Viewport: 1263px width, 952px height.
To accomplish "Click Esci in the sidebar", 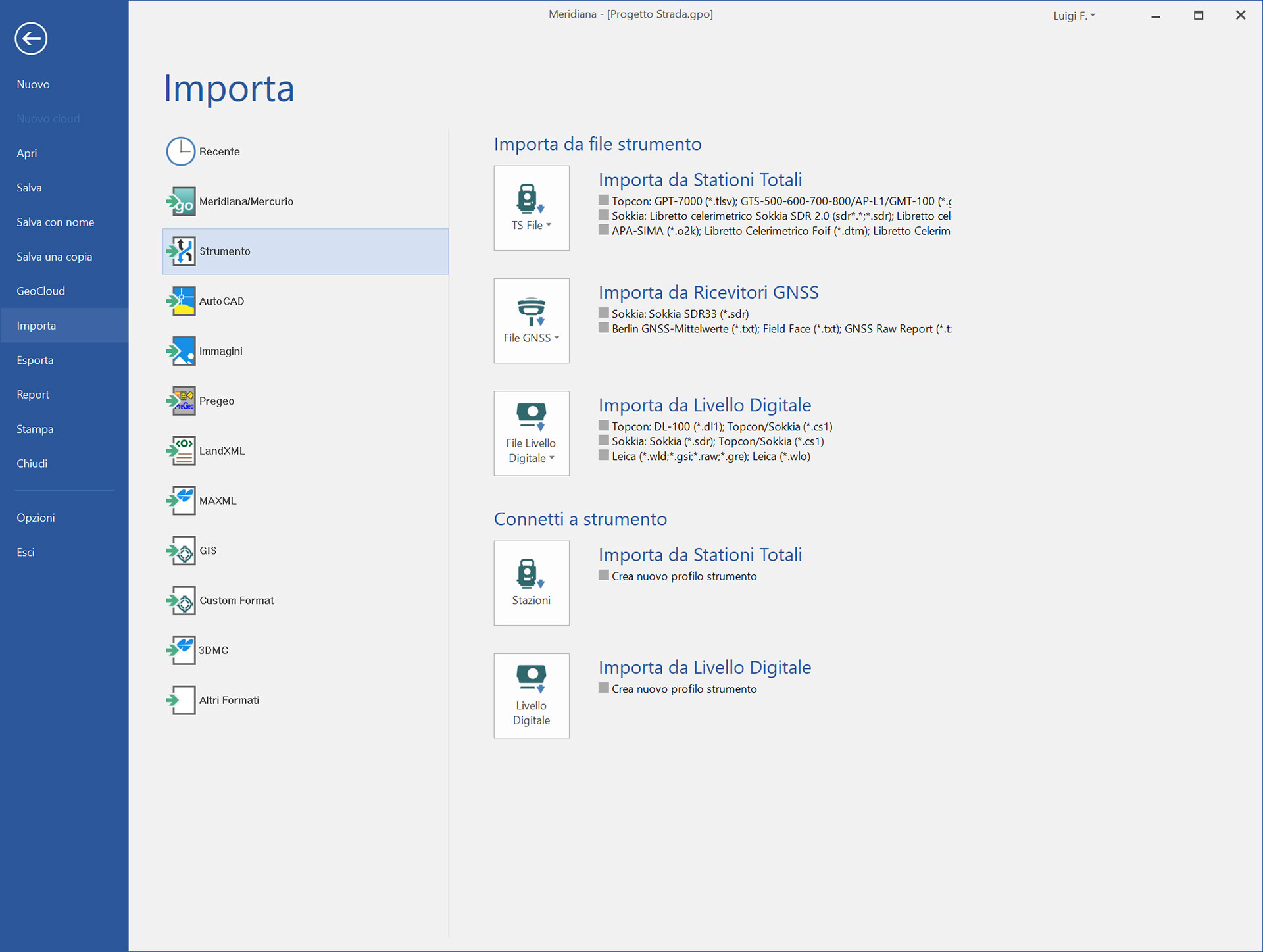I will click(x=26, y=552).
